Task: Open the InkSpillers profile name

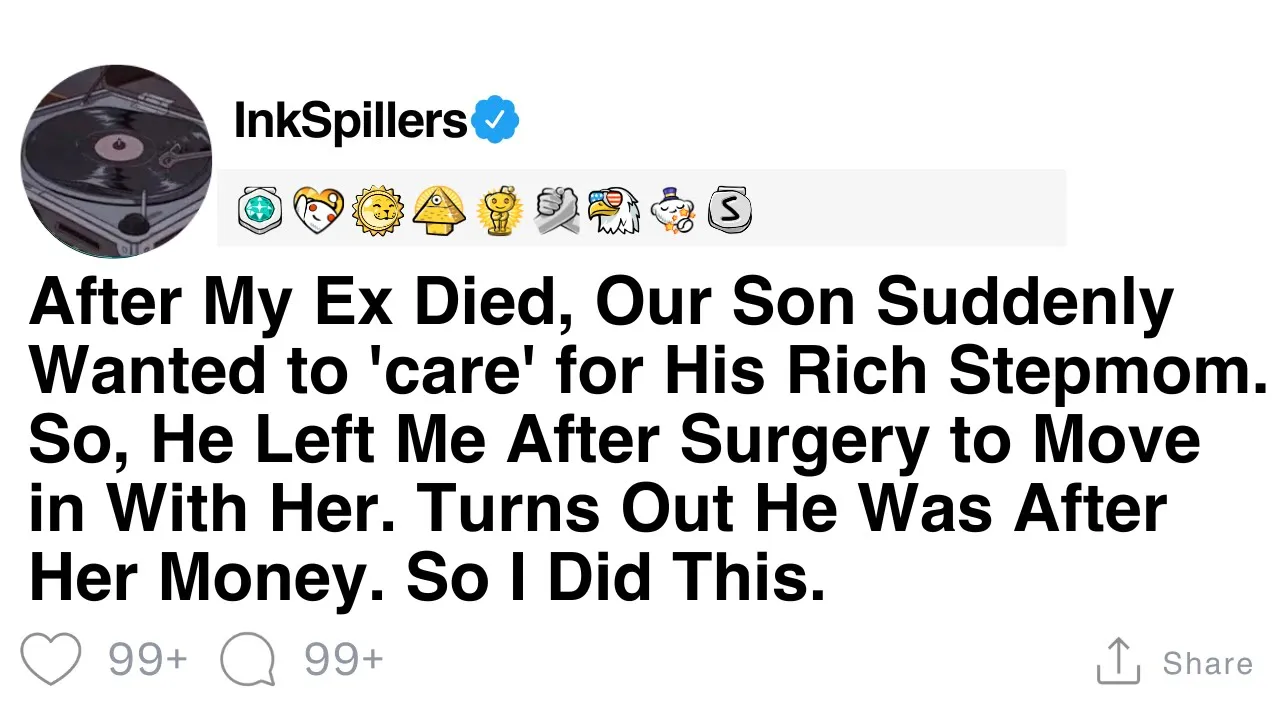Action: (x=350, y=121)
